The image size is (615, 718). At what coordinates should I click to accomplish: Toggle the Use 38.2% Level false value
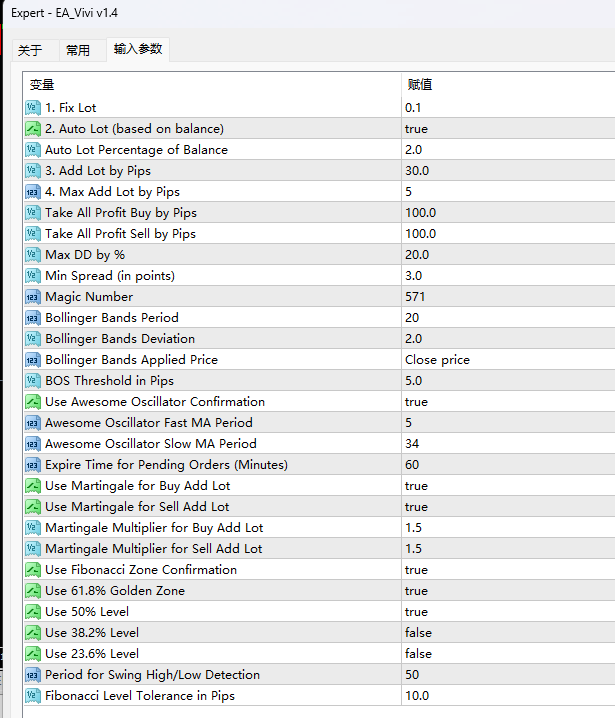point(418,633)
